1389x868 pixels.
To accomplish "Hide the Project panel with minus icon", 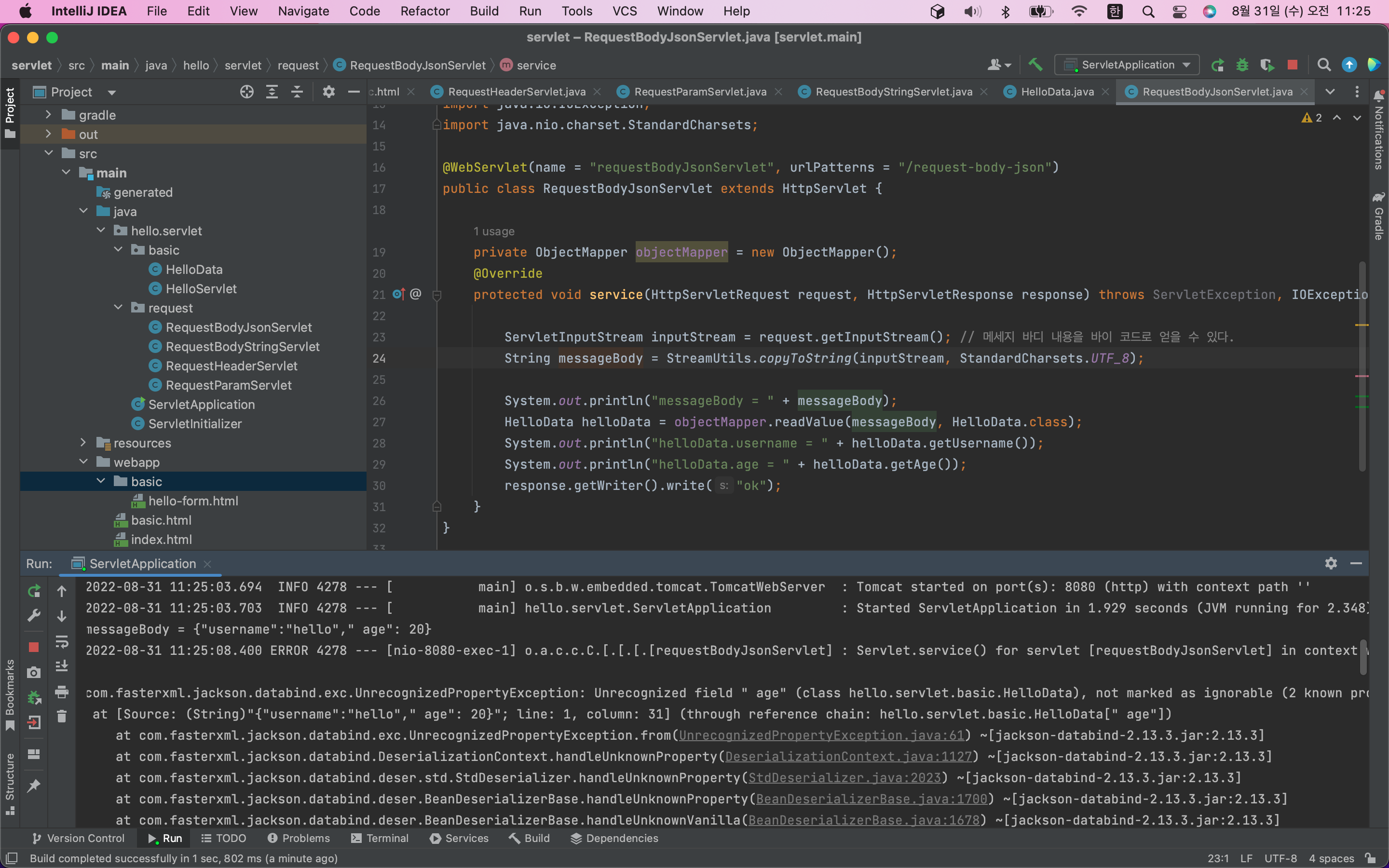I will [354, 92].
